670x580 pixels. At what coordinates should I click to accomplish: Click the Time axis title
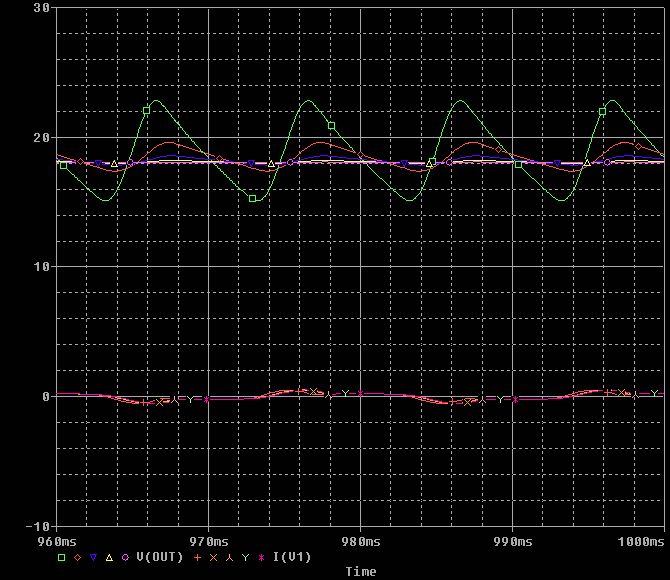[x=361, y=571]
